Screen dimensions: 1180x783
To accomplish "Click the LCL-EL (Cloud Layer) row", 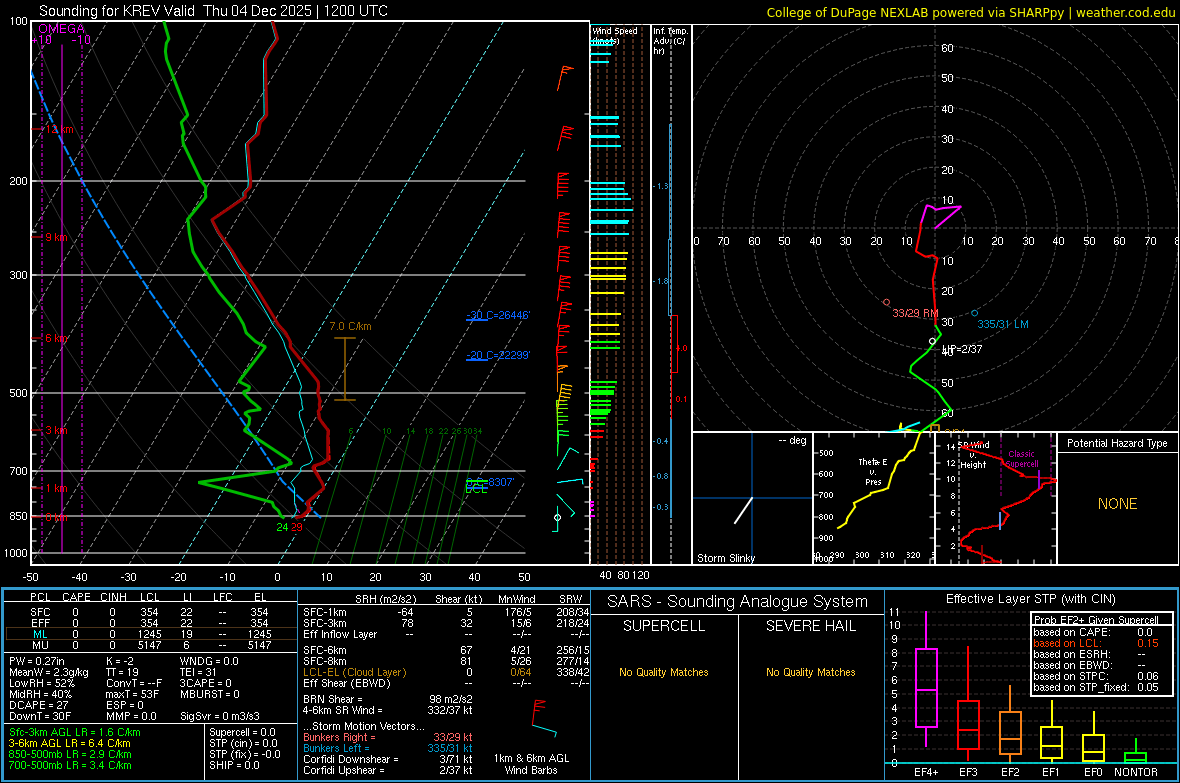I will point(446,672).
